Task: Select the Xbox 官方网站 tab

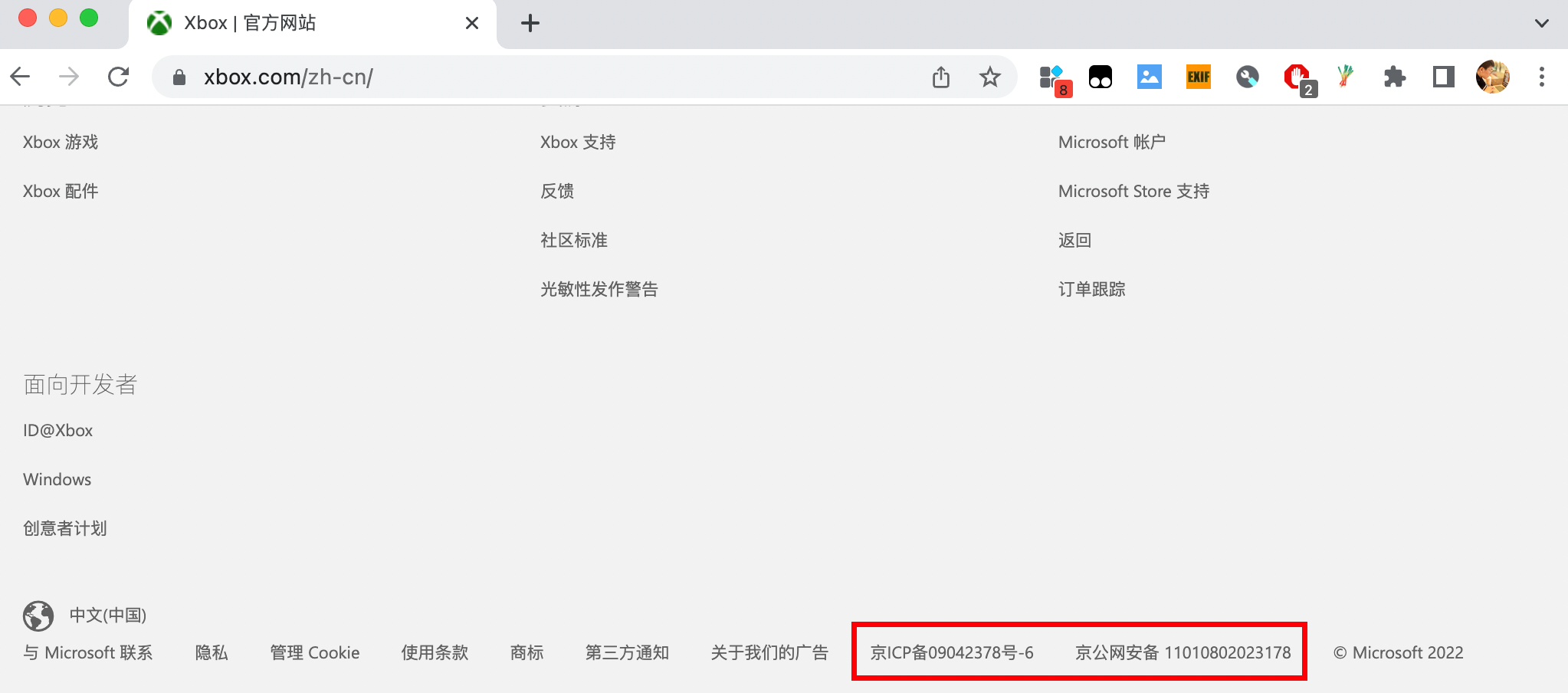Action: click(313, 24)
